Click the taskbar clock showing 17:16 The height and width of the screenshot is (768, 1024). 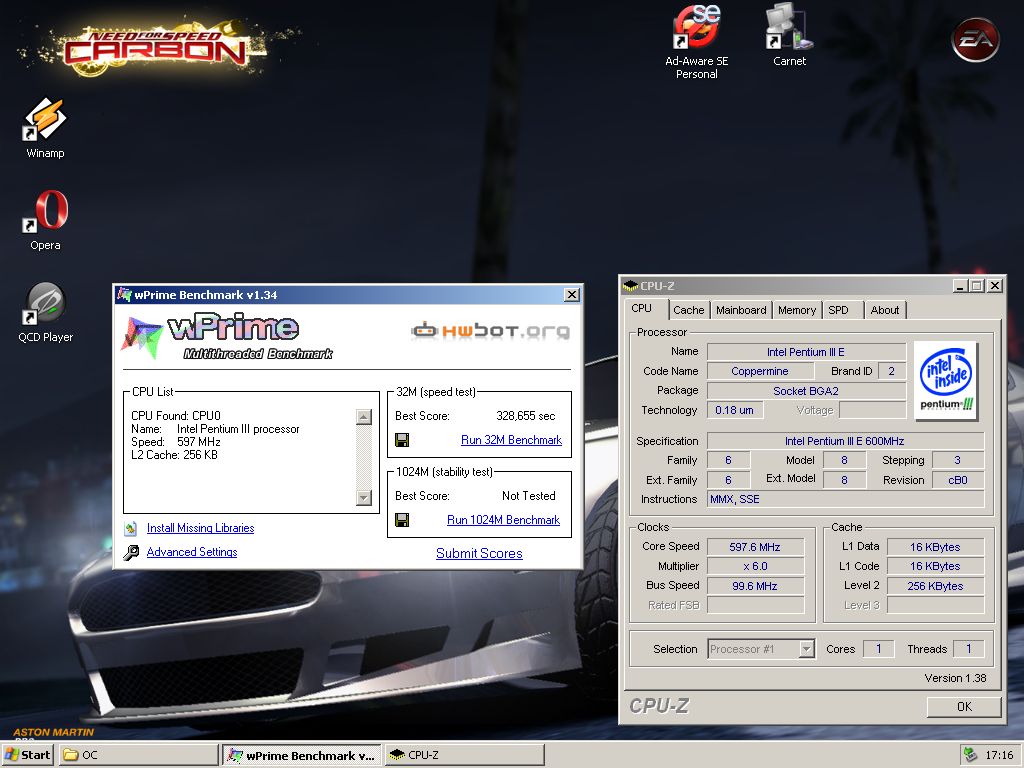coord(999,755)
